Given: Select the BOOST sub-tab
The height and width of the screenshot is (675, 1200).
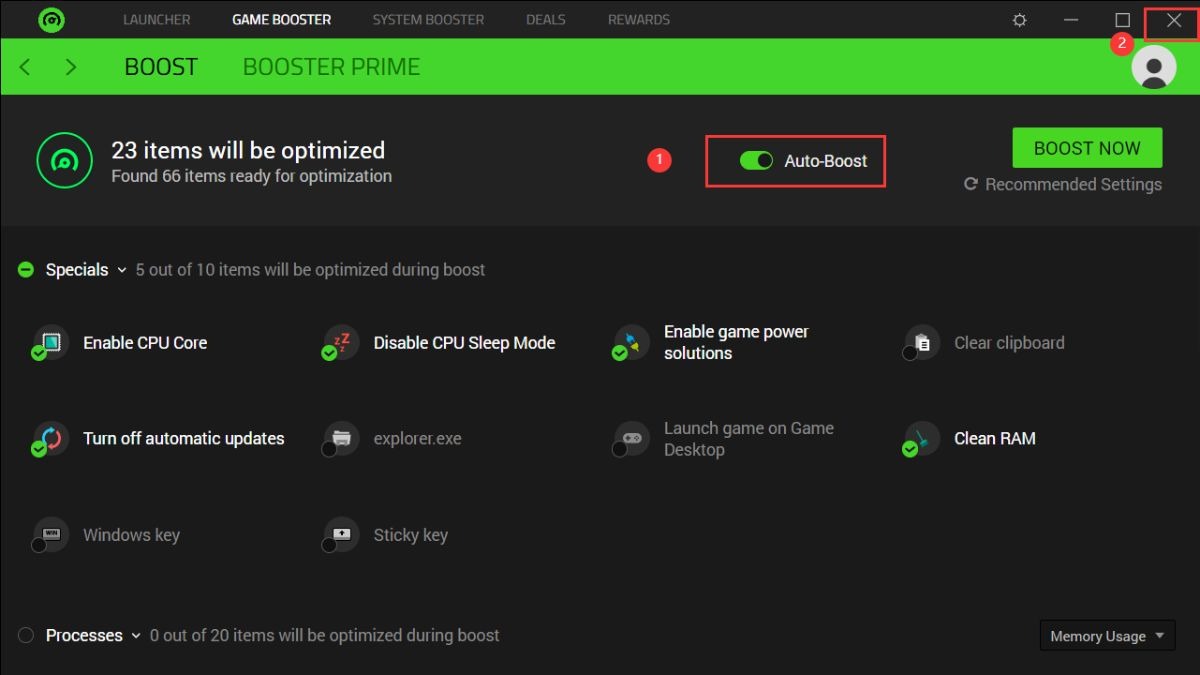Looking at the screenshot, I should (x=161, y=67).
